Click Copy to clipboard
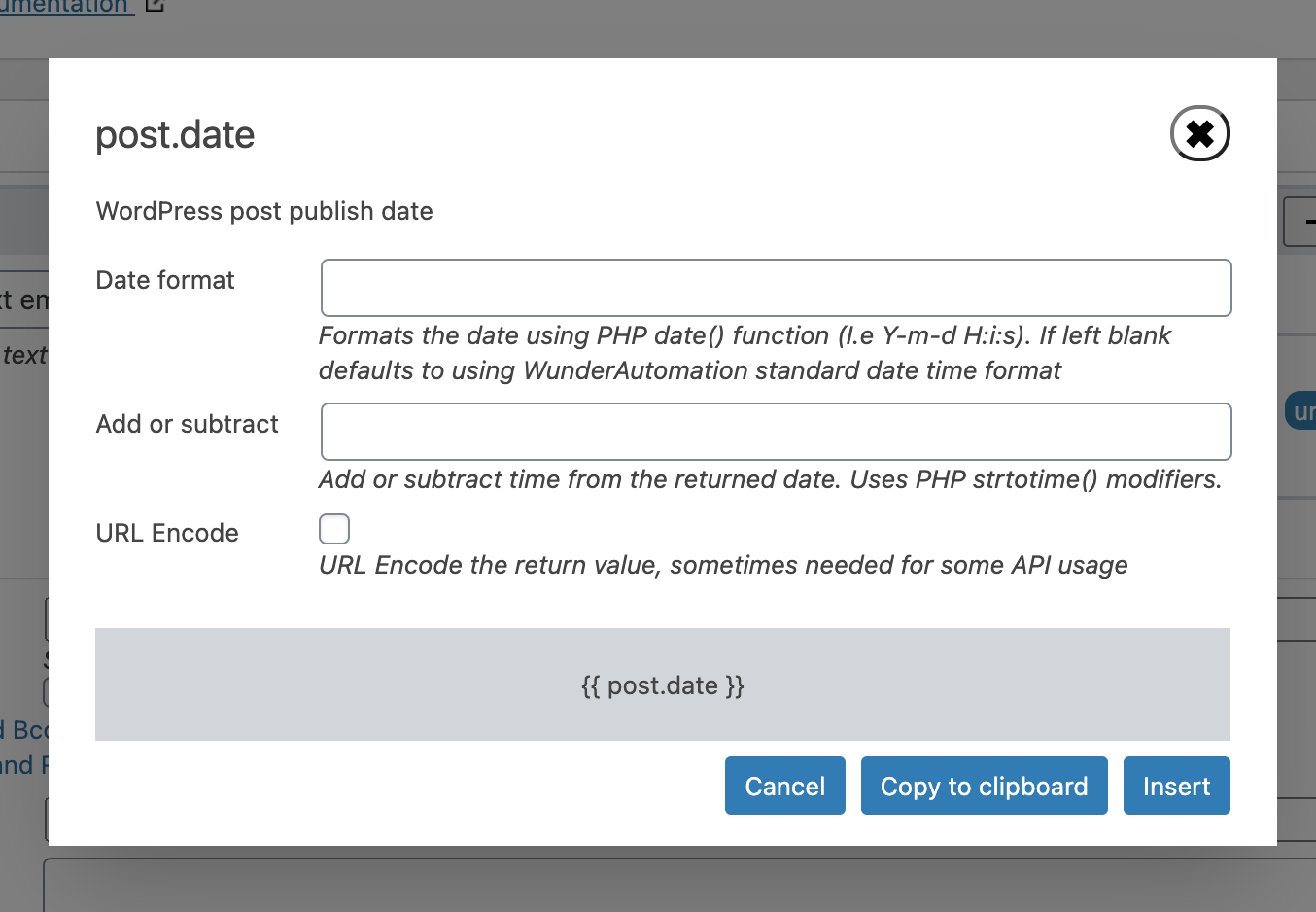This screenshot has width=1316, height=912. (x=984, y=786)
